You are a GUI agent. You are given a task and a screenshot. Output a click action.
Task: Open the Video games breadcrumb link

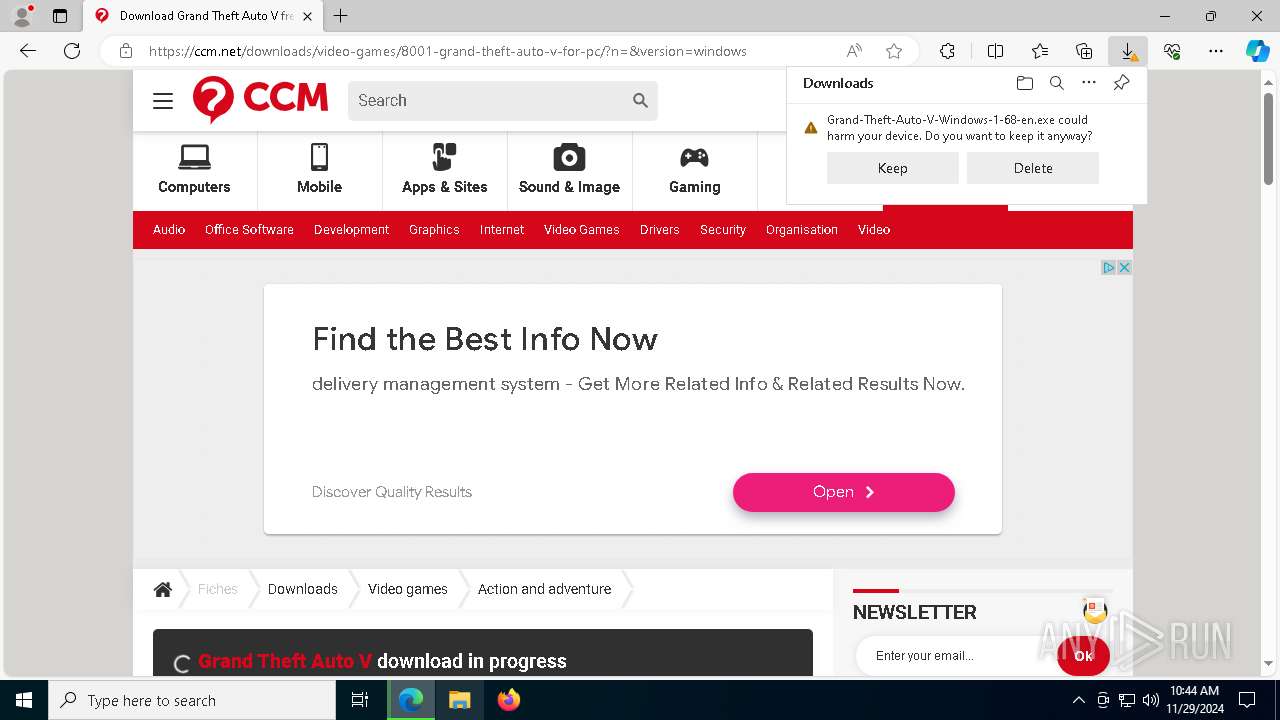(x=408, y=589)
